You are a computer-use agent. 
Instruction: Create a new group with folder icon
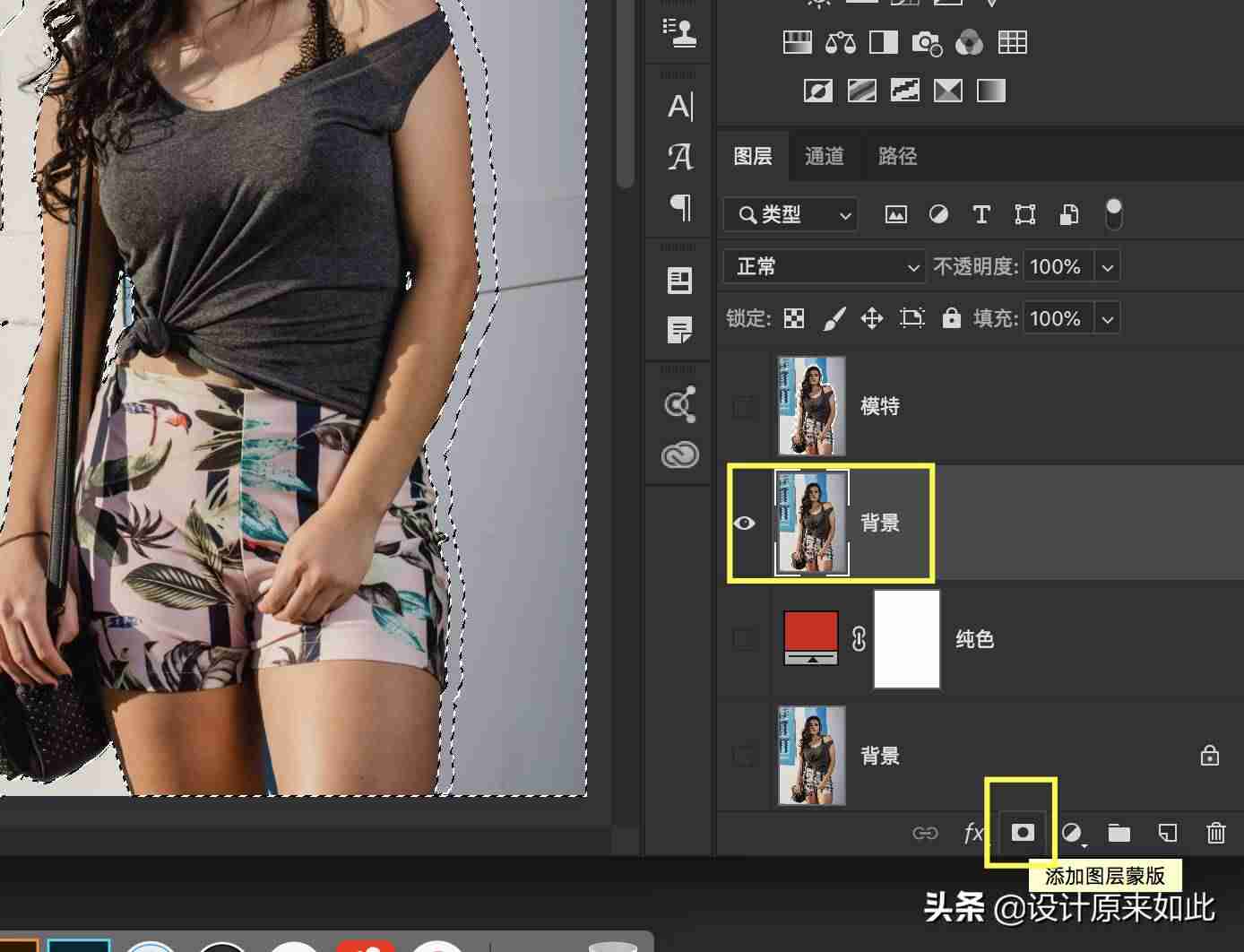pyautogui.click(x=1119, y=834)
